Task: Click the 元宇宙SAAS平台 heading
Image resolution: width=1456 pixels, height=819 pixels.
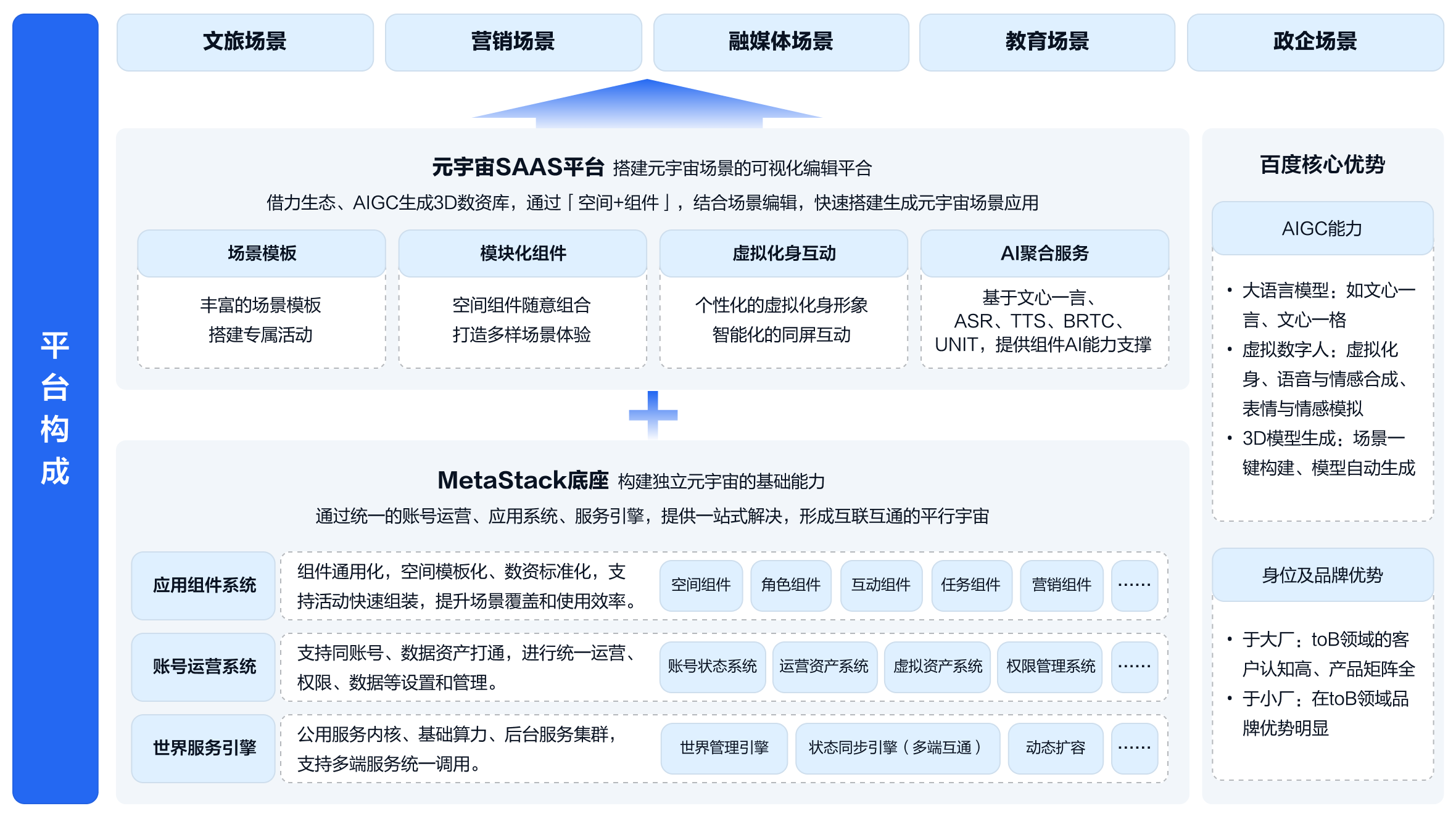Action: pos(518,167)
